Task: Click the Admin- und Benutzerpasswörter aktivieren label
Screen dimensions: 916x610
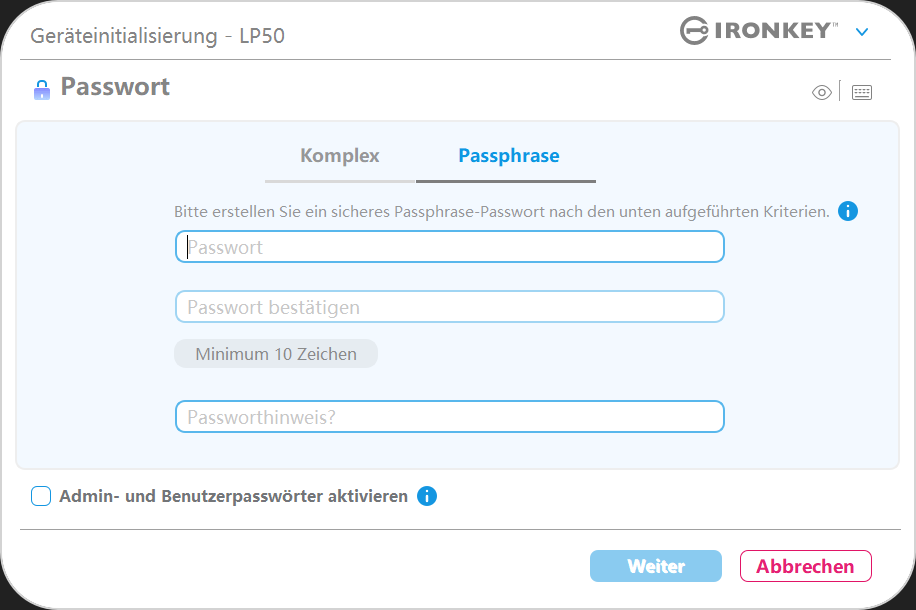Action: click(x=234, y=496)
